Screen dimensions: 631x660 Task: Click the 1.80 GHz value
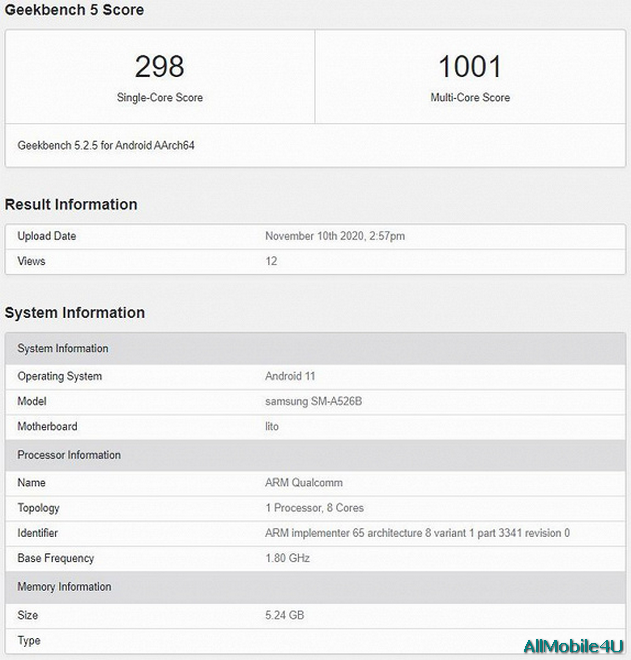pyautogui.click(x=288, y=559)
